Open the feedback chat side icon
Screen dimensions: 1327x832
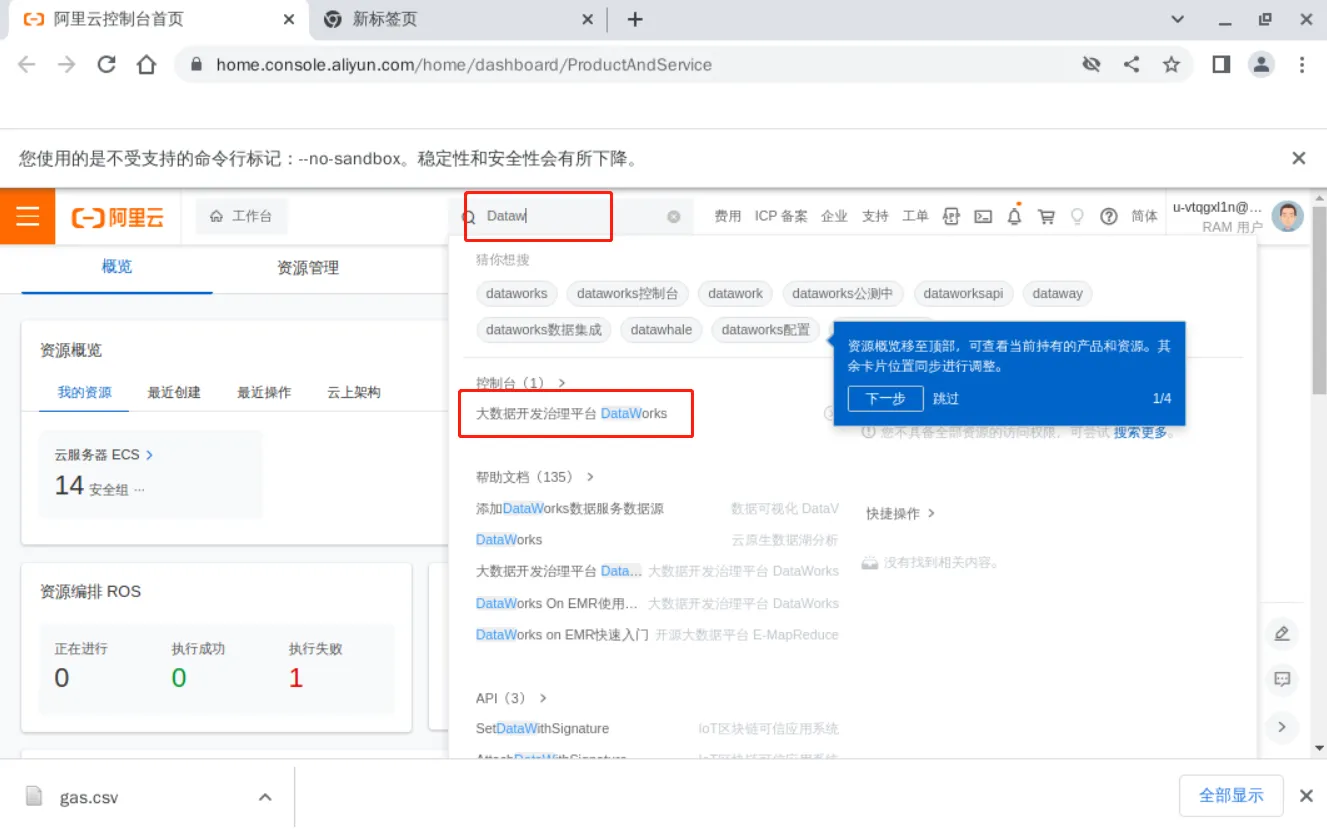1282,679
